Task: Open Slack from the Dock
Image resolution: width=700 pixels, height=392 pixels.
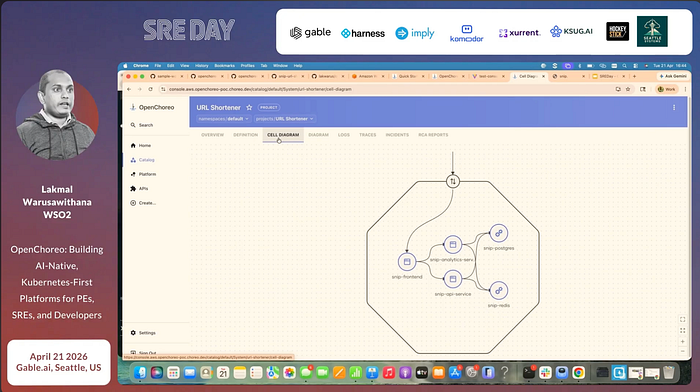Action: pyautogui.click(x=545, y=372)
